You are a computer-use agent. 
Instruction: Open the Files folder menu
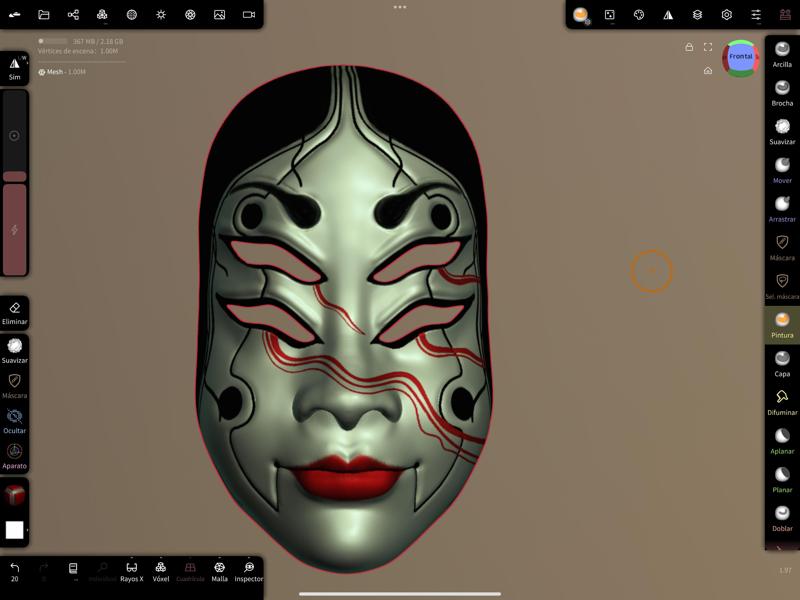click(x=44, y=15)
